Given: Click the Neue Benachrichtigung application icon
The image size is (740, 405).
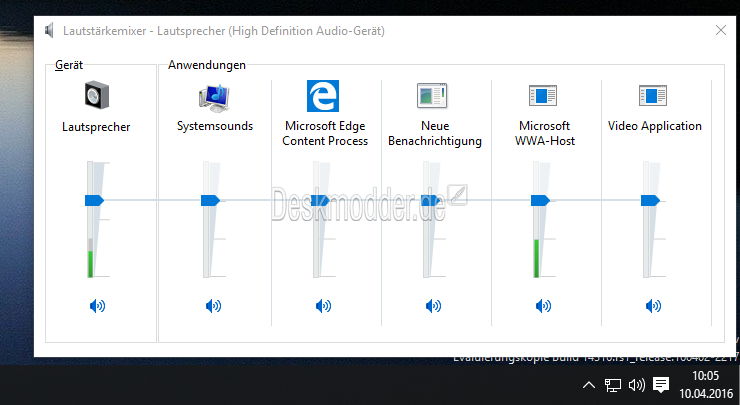Looking at the screenshot, I should click(432, 96).
